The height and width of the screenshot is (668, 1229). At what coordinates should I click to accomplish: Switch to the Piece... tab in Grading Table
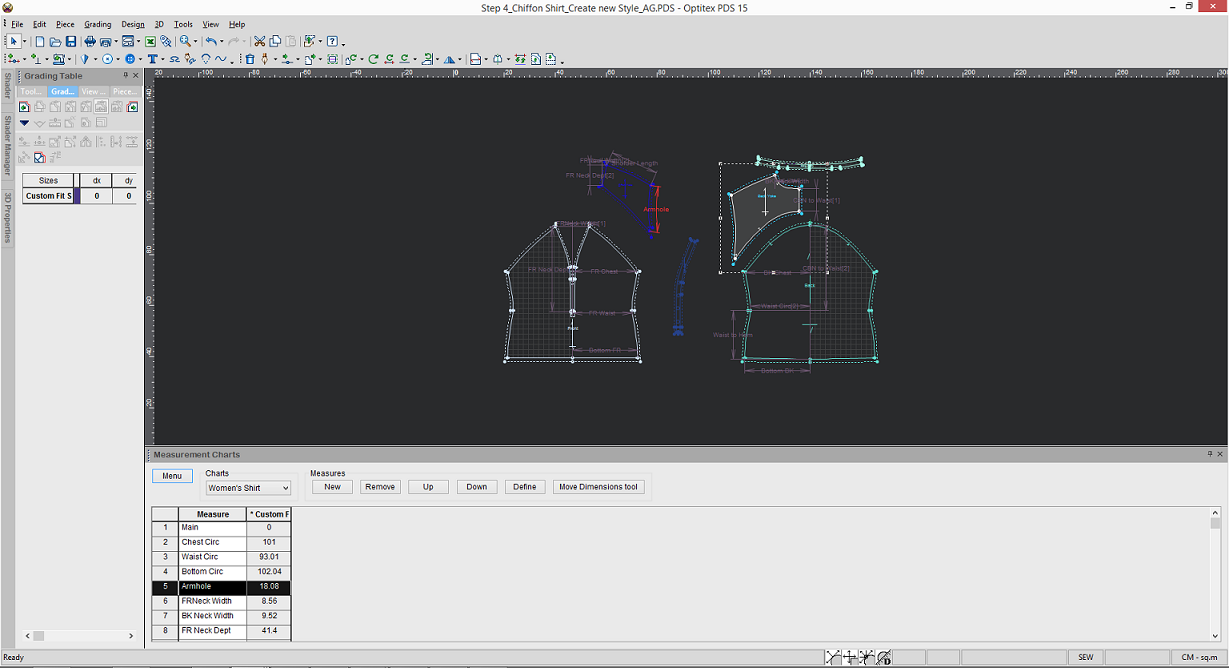[x=125, y=91]
